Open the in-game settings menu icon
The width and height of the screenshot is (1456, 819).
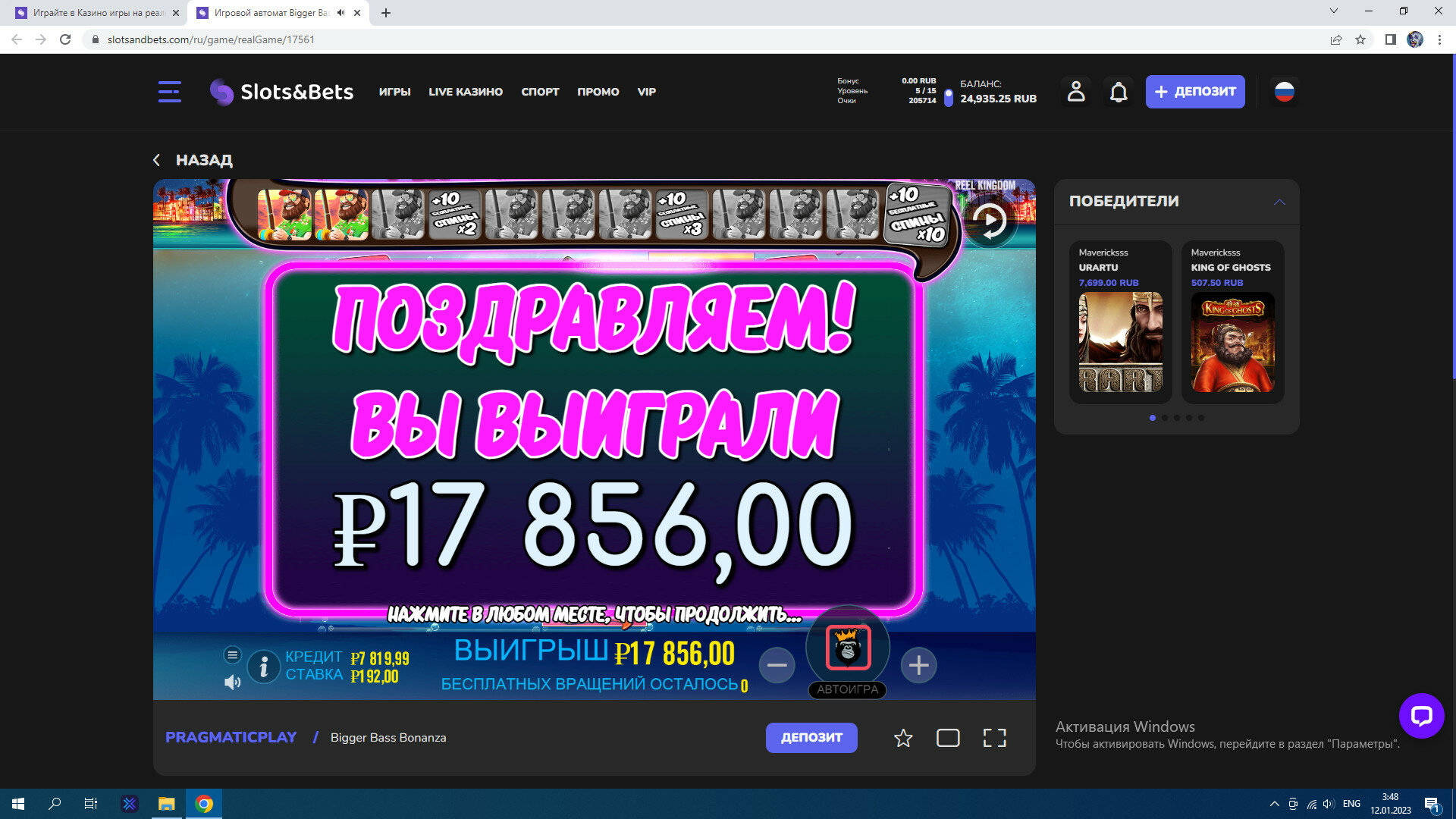[232, 654]
